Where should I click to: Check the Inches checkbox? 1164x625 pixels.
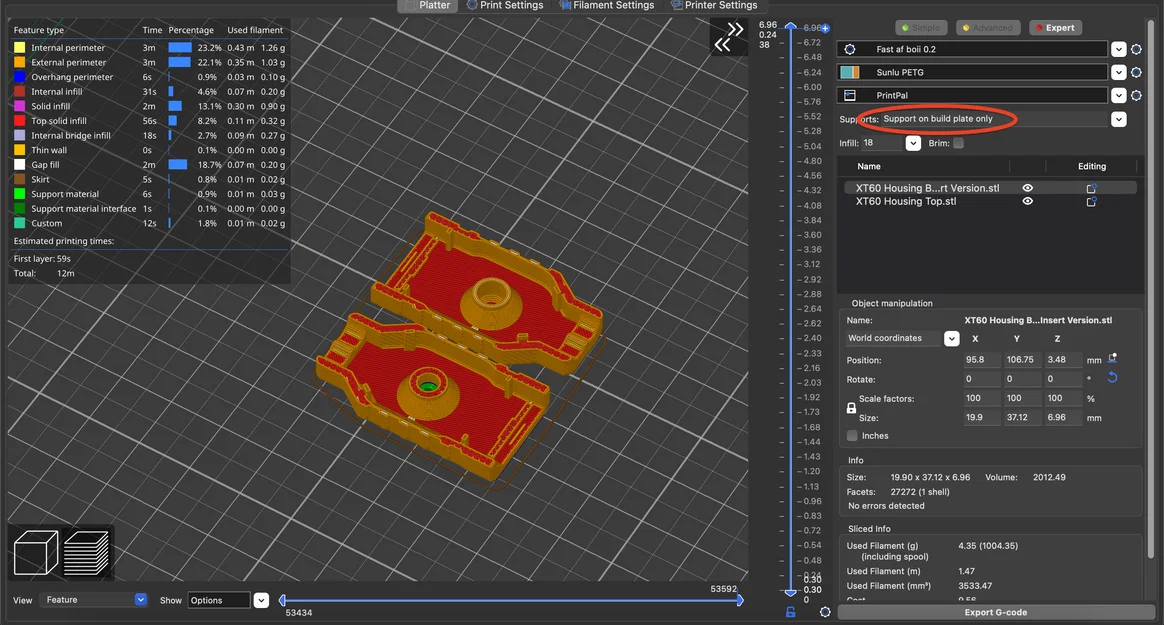852,436
